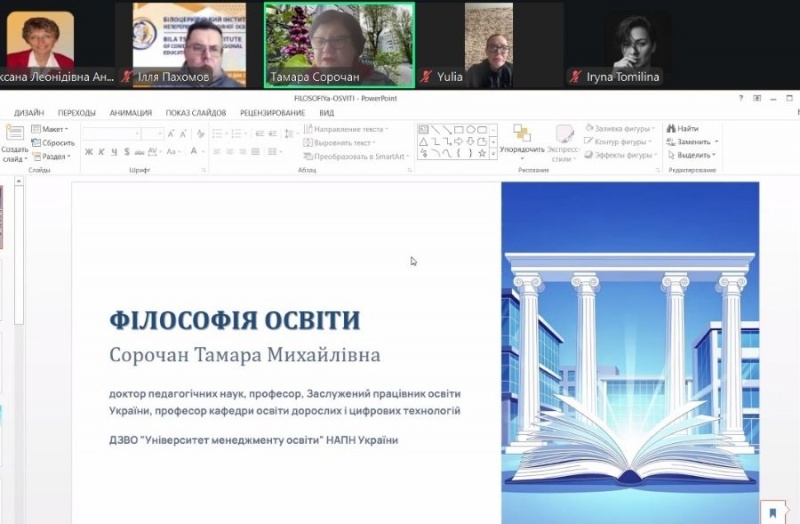Open the ДИЗАЙН ribbon tab
The image size is (800, 524).
click(x=28, y=113)
